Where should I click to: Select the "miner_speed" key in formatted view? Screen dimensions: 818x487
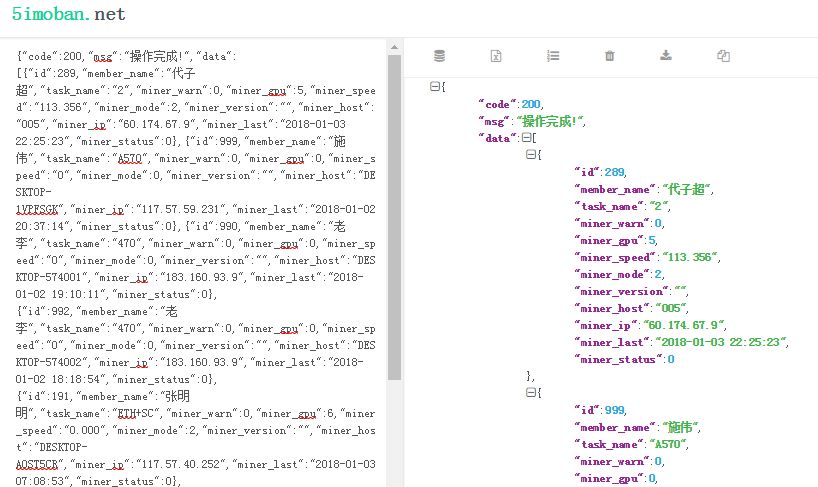615,257
